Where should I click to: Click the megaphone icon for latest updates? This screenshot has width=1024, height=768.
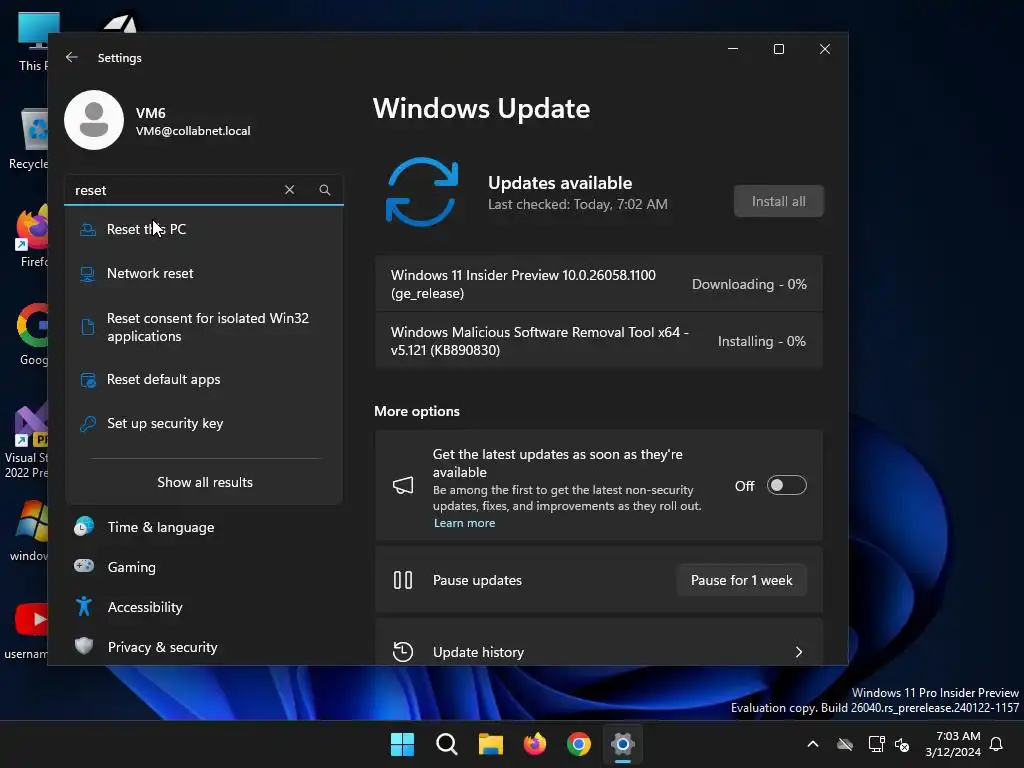[403, 485]
